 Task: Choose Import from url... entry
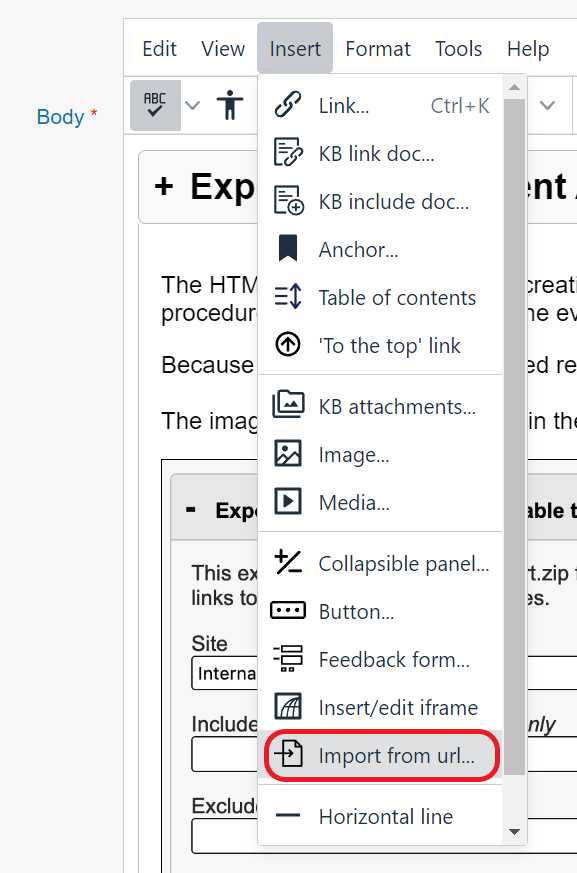click(380, 755)
